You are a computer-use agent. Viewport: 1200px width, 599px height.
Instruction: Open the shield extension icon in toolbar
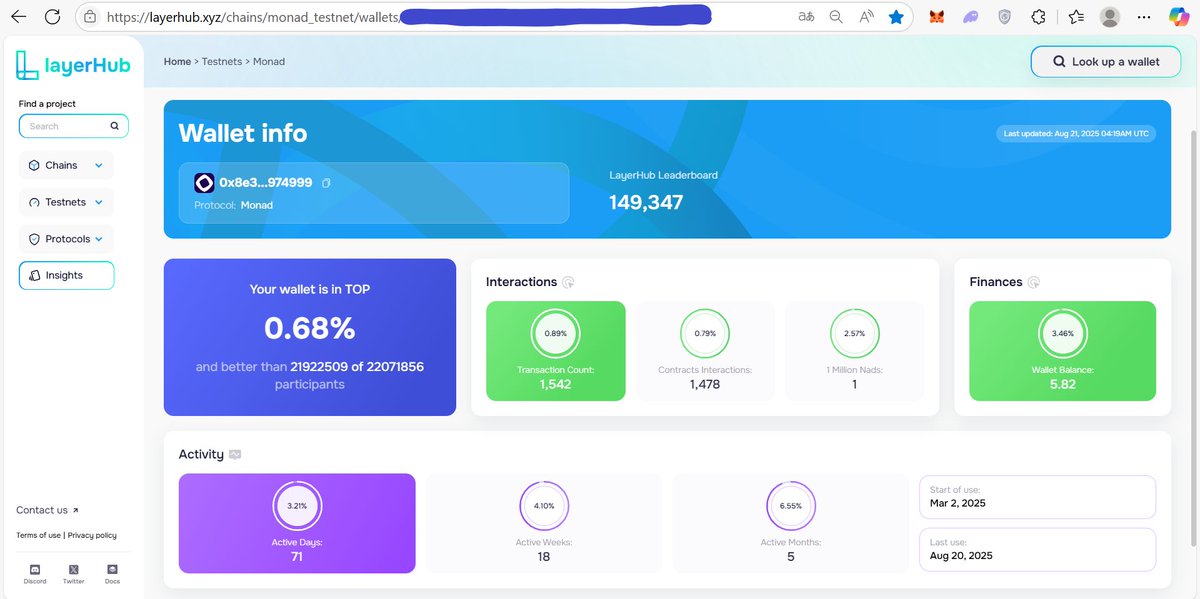click(x=1005, y=17)
